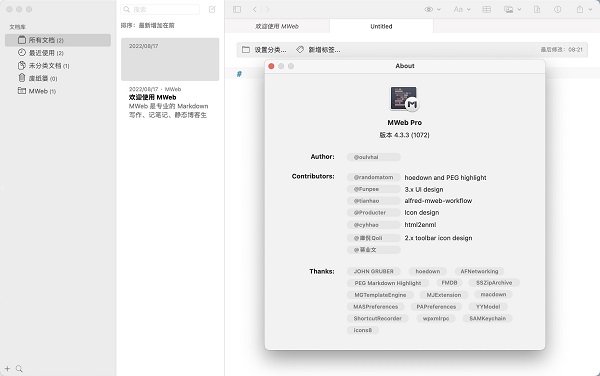Open contributor link @Funpee

point(373,189)
